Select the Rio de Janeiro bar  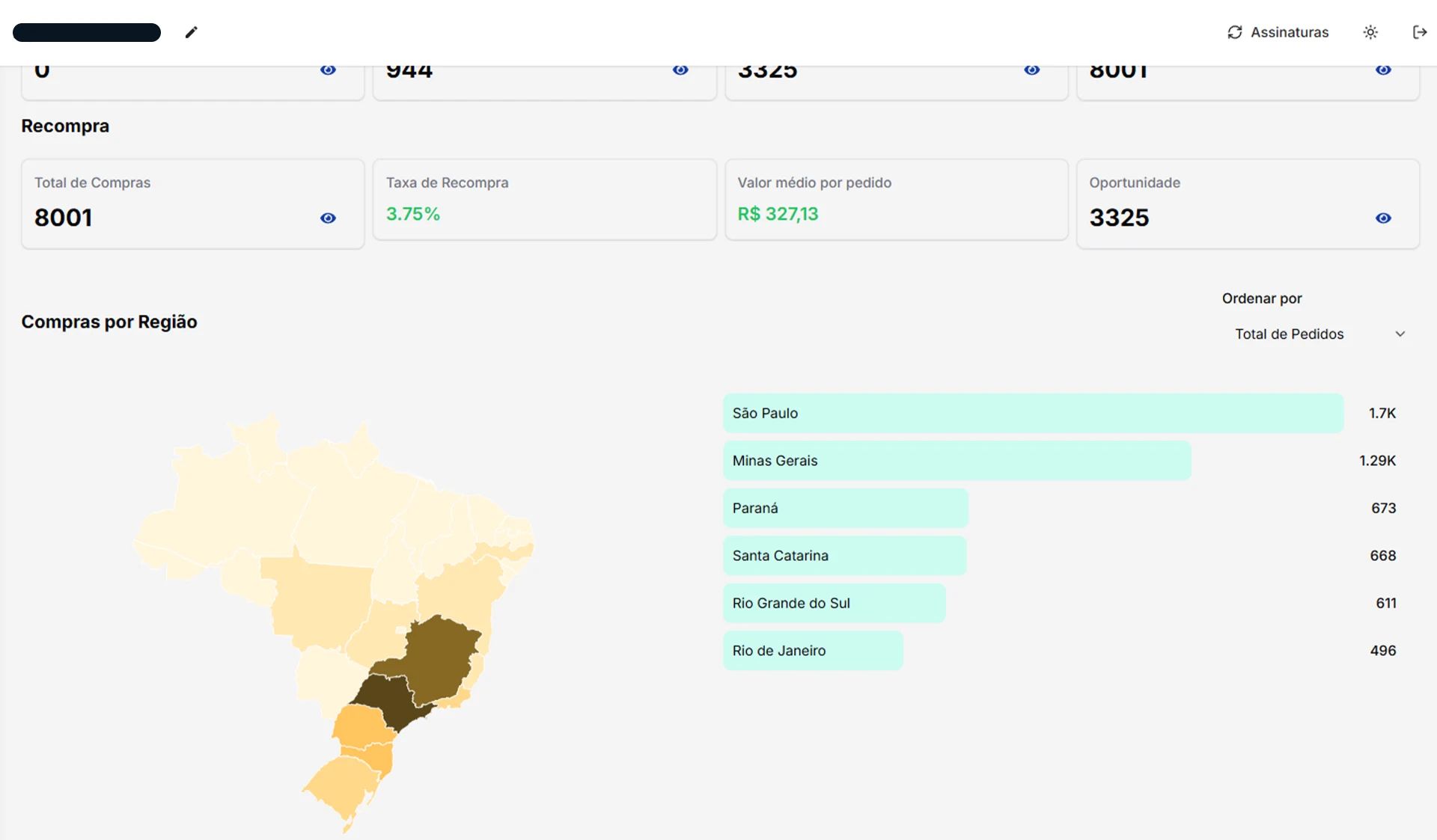pyautogui.click(x=813, y=650)
